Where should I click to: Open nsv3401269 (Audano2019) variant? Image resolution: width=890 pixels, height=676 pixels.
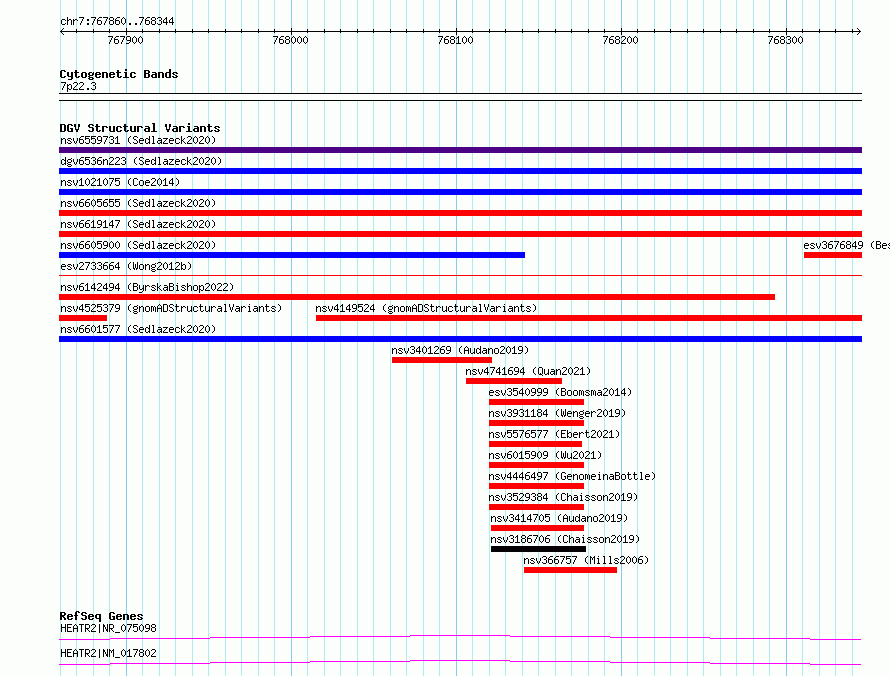(460, 350)
